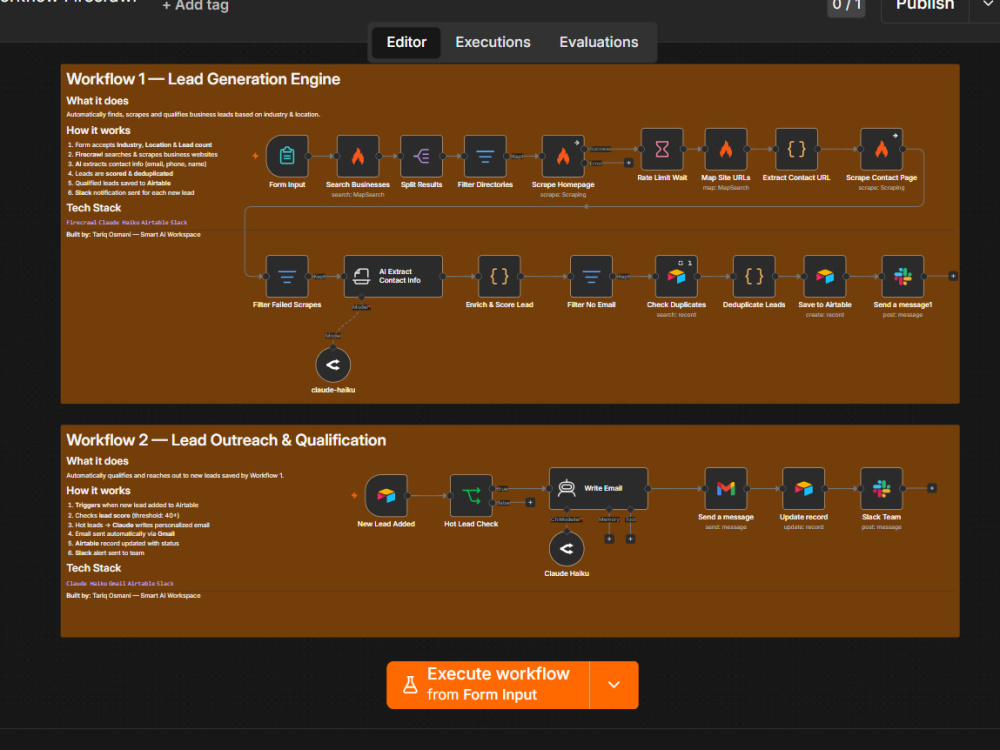Click the Firecrawl Claude Haiku Airtable Slack text

pyautogui.click(x=127, y=223)
